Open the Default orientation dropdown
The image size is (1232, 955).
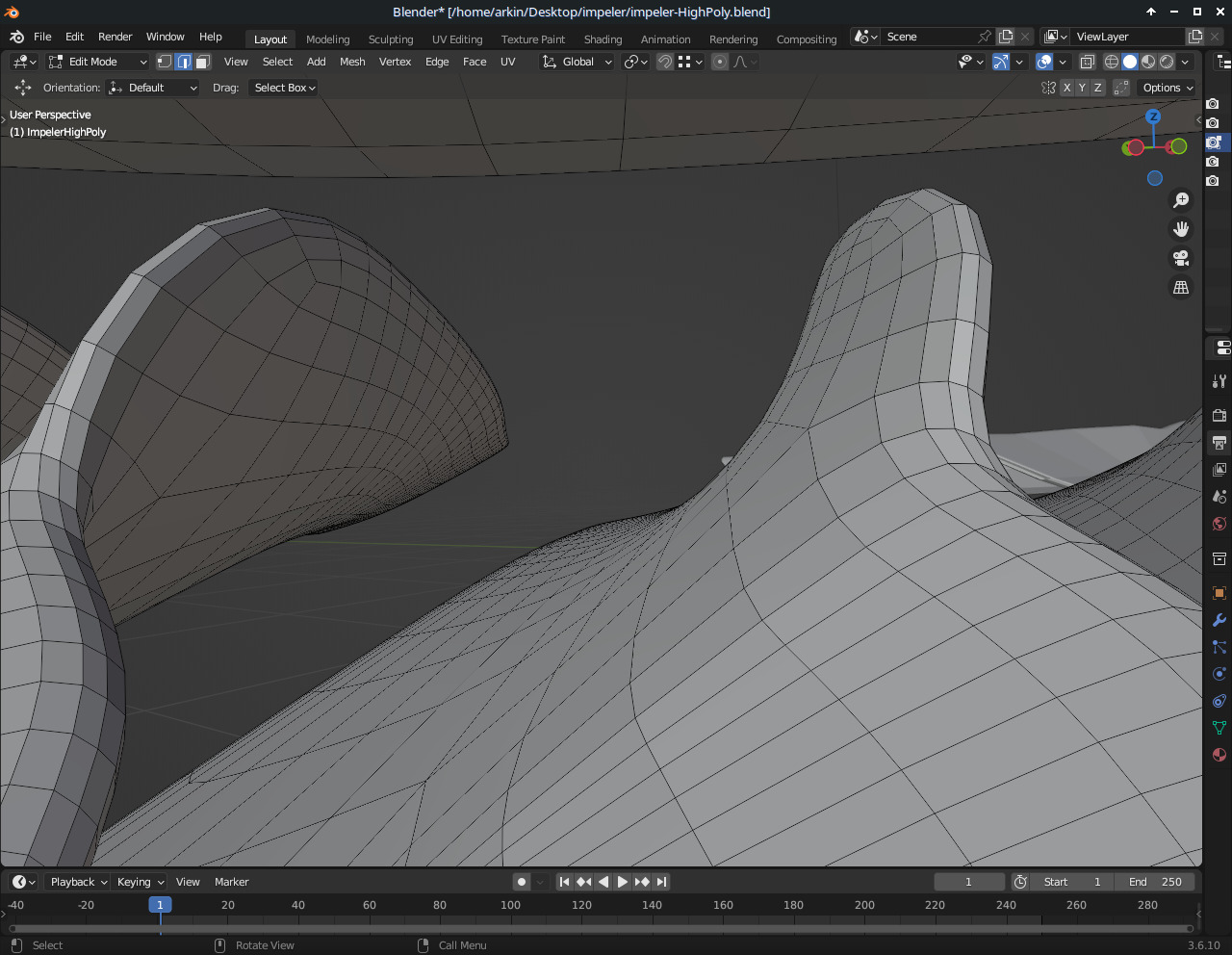(153, 88)
